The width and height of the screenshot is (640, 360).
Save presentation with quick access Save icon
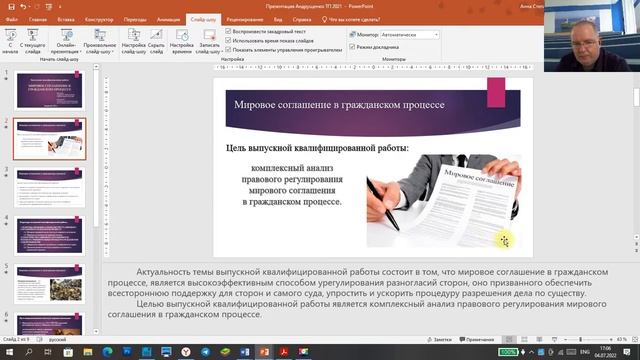pos(11,7)
